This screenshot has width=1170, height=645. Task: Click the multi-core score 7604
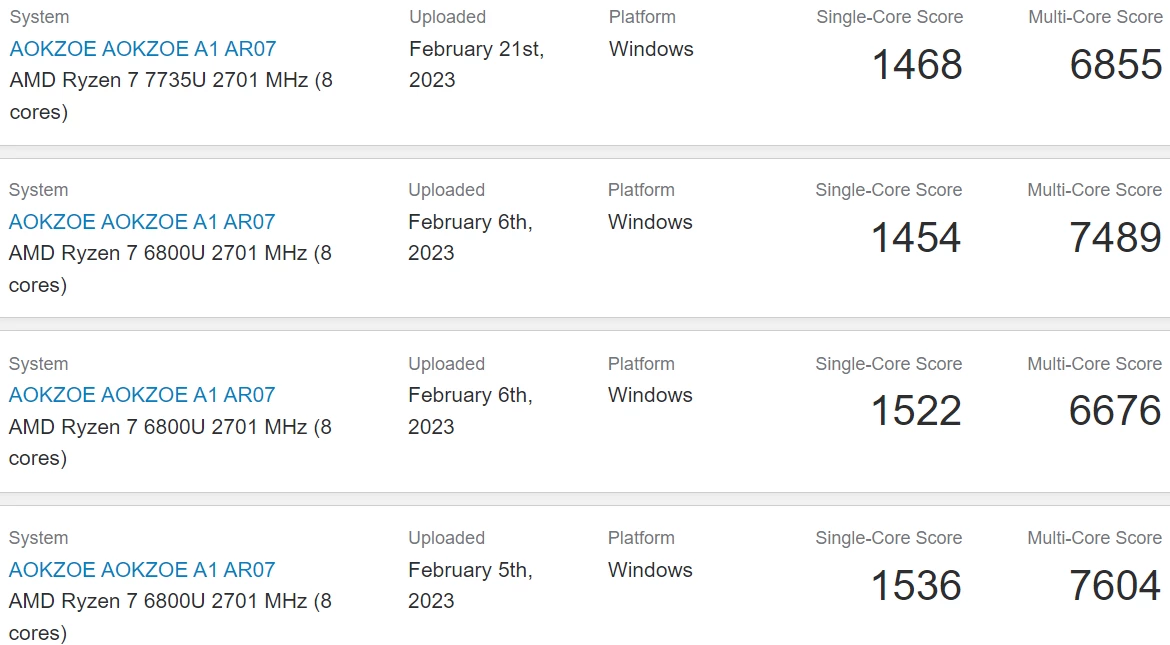[1115, 586]
